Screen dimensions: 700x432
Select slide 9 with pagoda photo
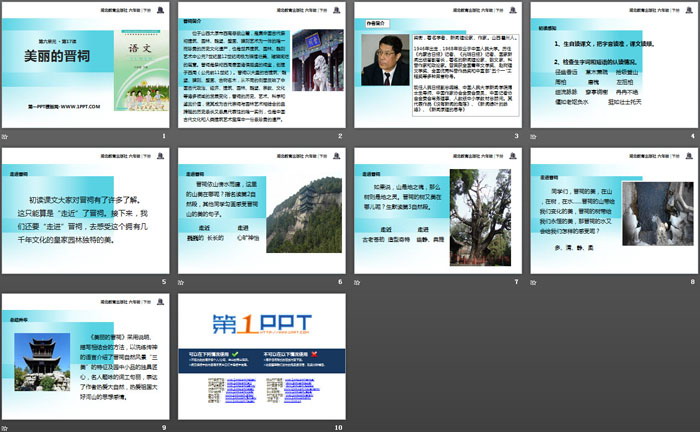click(86, 357)
